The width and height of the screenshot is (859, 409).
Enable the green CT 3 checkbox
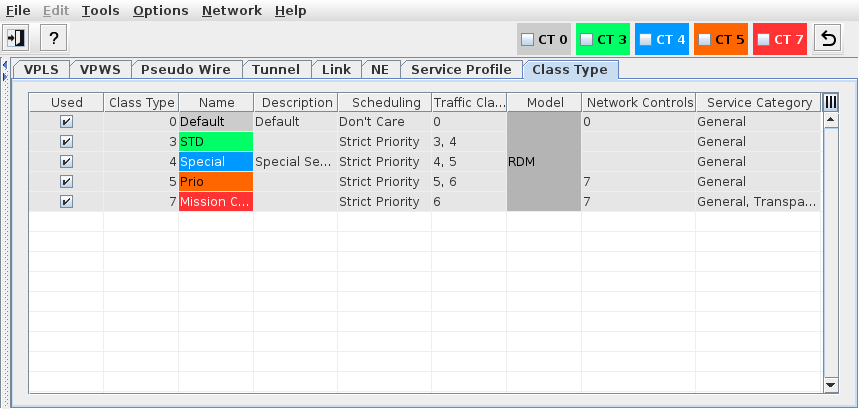587,40
